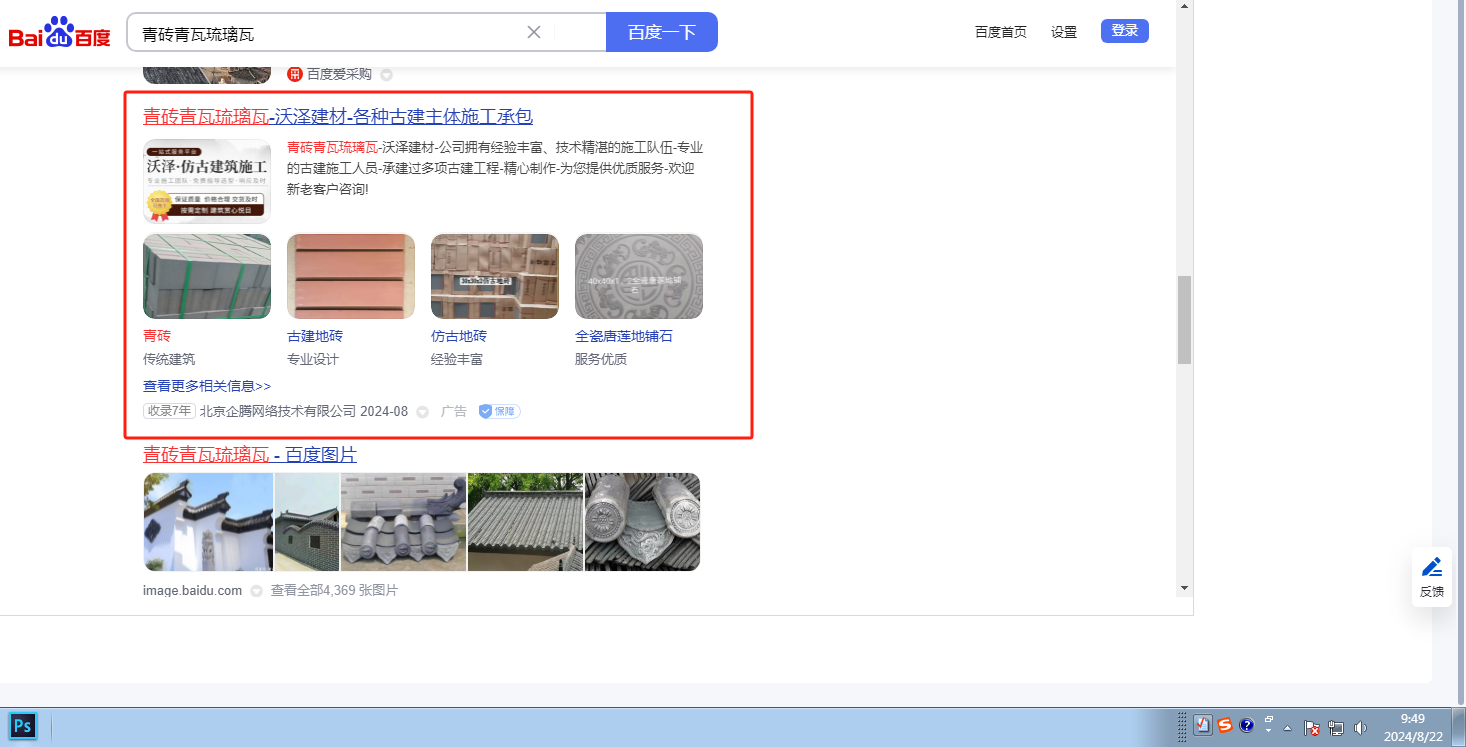Open the 保障 shield badge
The image size is (1466, 747).
[499, 411]
